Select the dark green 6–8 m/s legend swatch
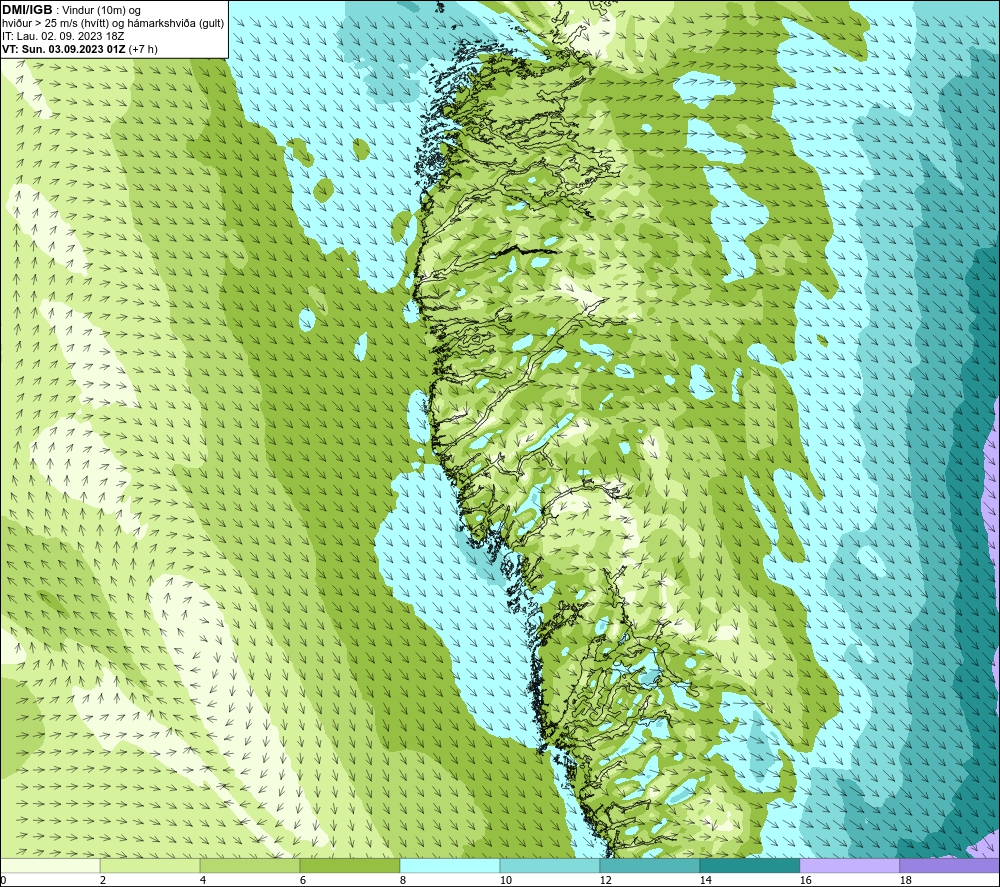This screenshot has height=887, width=1000. click(x=349, y=866)
